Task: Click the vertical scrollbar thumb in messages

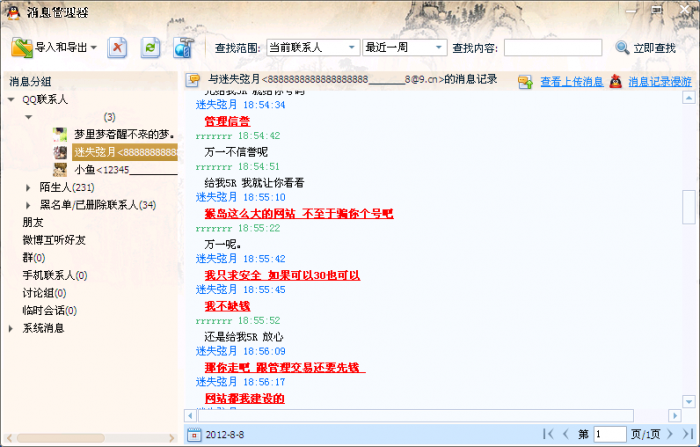Action: click(689, 207)
